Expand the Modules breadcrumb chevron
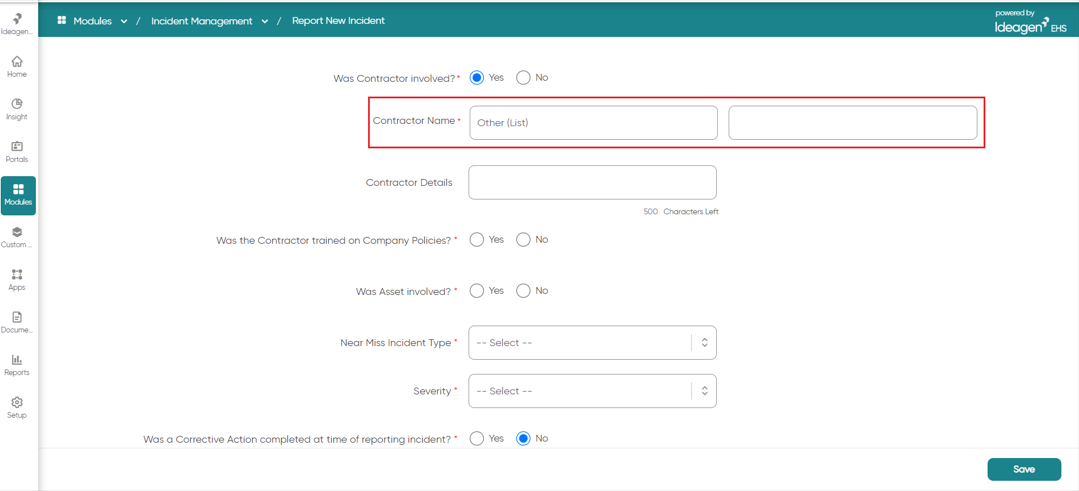Viewport: 1079px width, 491px height. (x=124, y=21)
